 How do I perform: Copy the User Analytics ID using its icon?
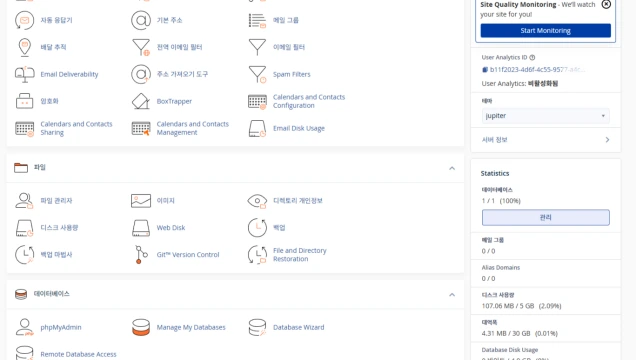485,70
